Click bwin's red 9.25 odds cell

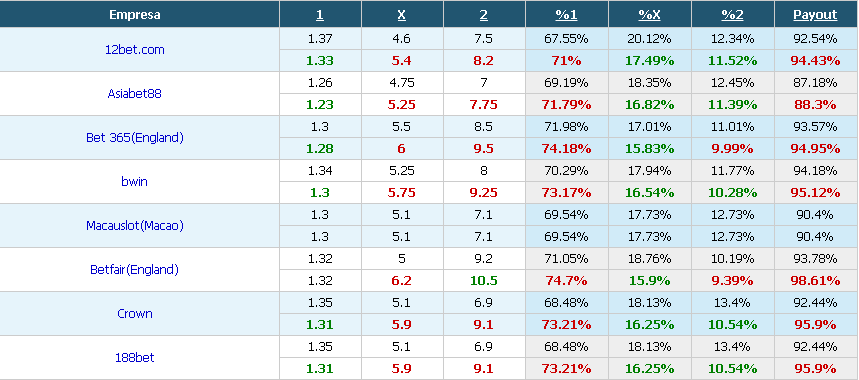[x=484, y=193]
